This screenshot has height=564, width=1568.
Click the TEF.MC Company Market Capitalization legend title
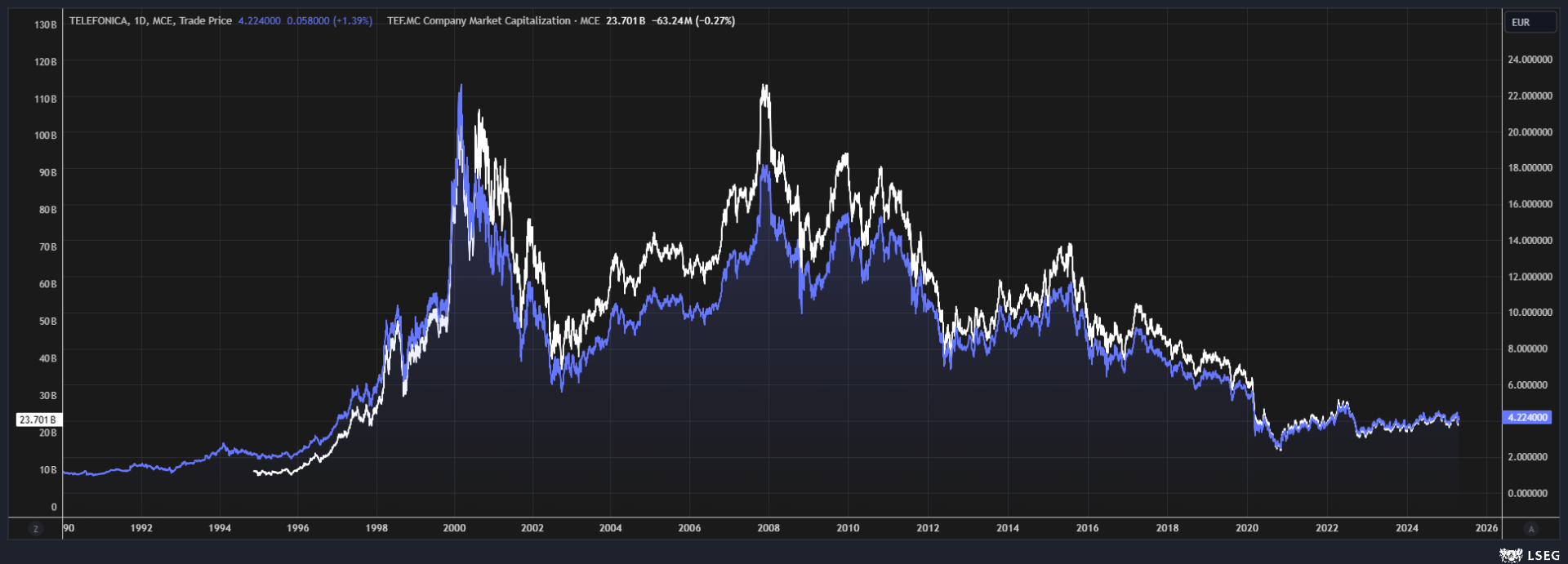point(493,21)
